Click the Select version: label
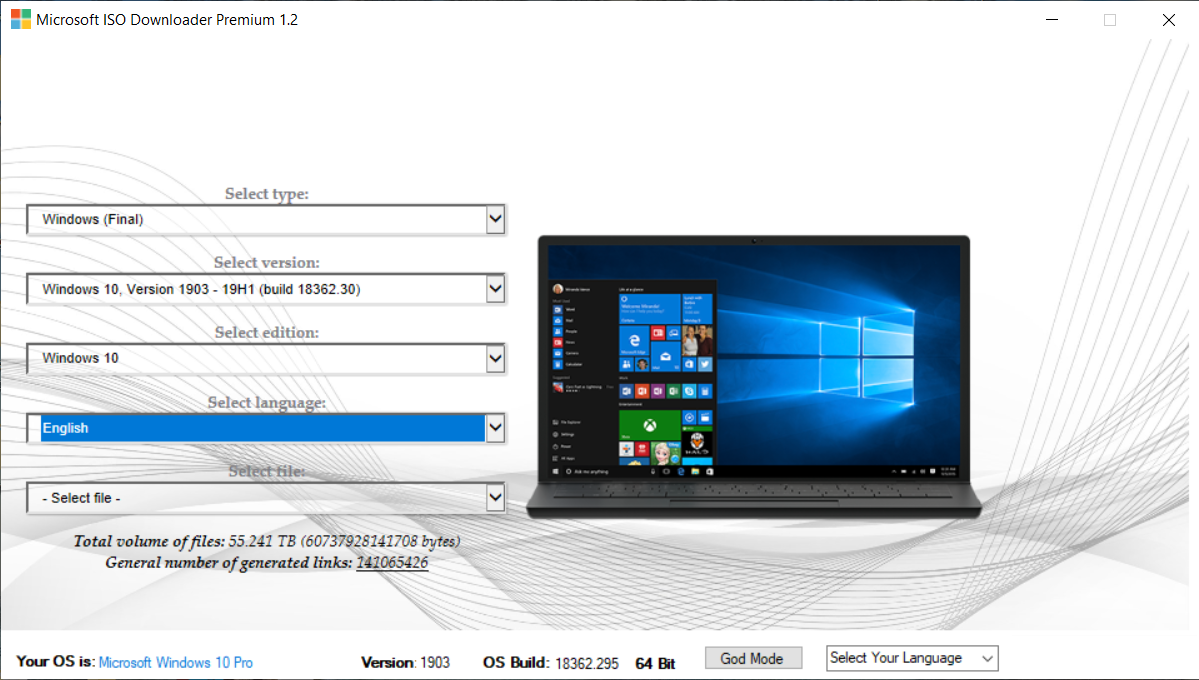 coord(267,263)
